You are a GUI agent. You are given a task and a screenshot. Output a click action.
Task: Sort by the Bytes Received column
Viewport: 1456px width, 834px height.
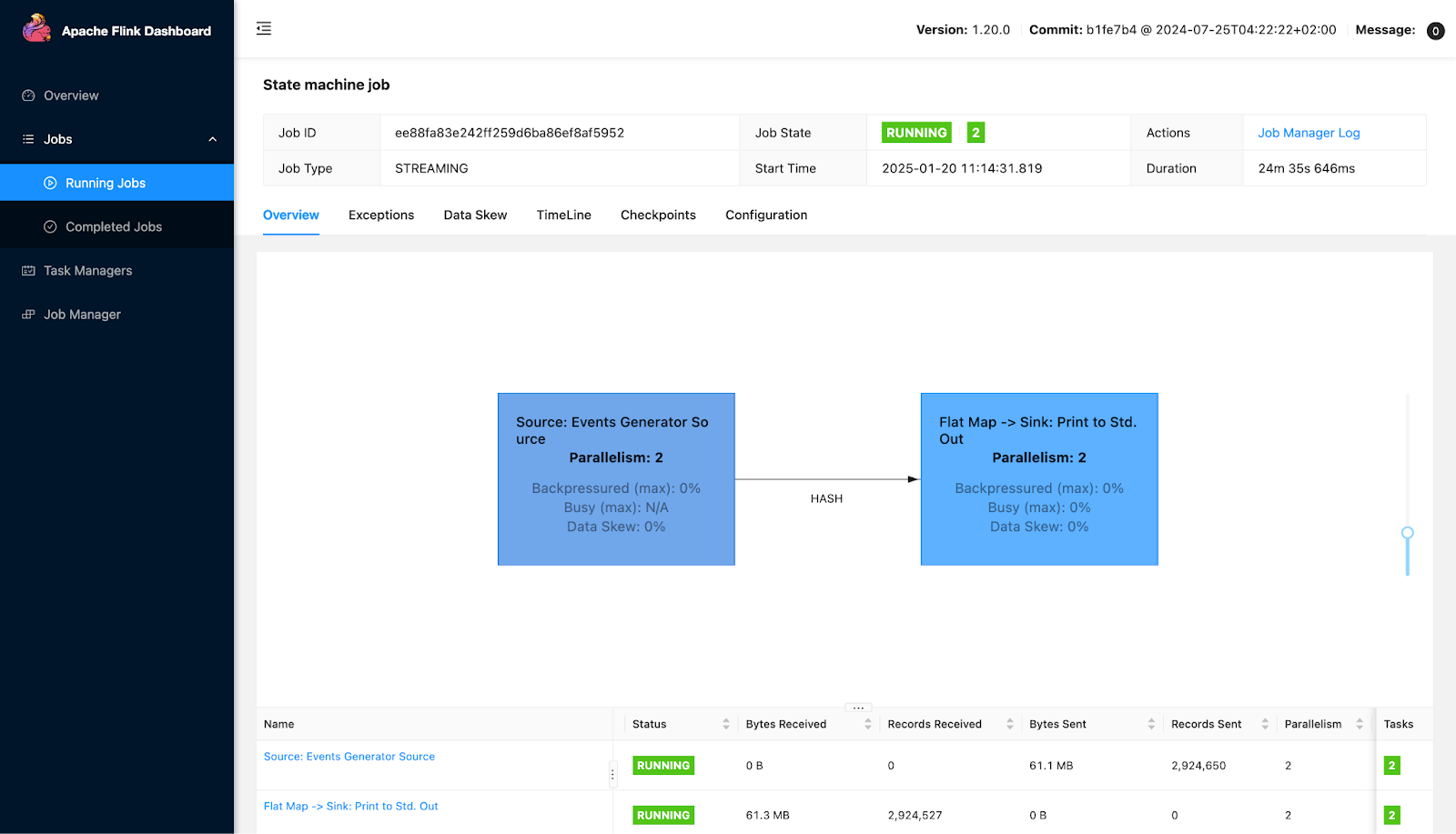867,724
